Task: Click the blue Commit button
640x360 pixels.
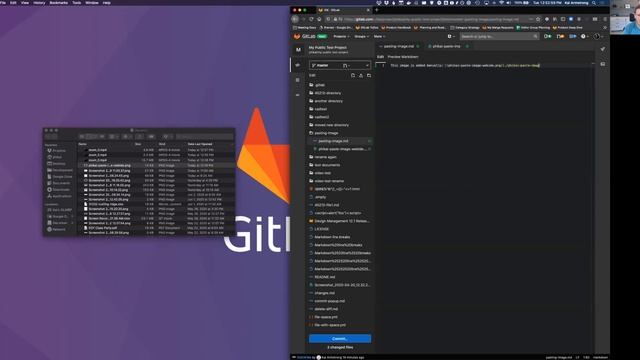Action: click(340, 338)
